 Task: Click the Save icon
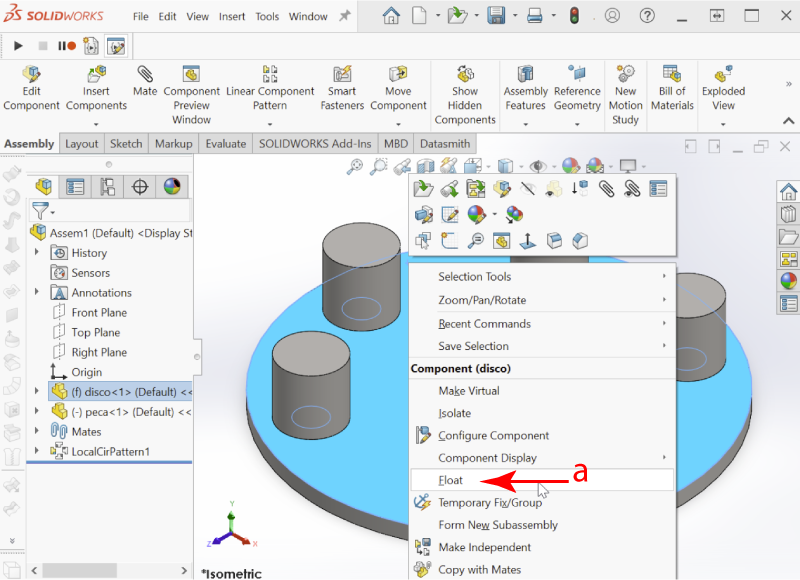(496, 16)
